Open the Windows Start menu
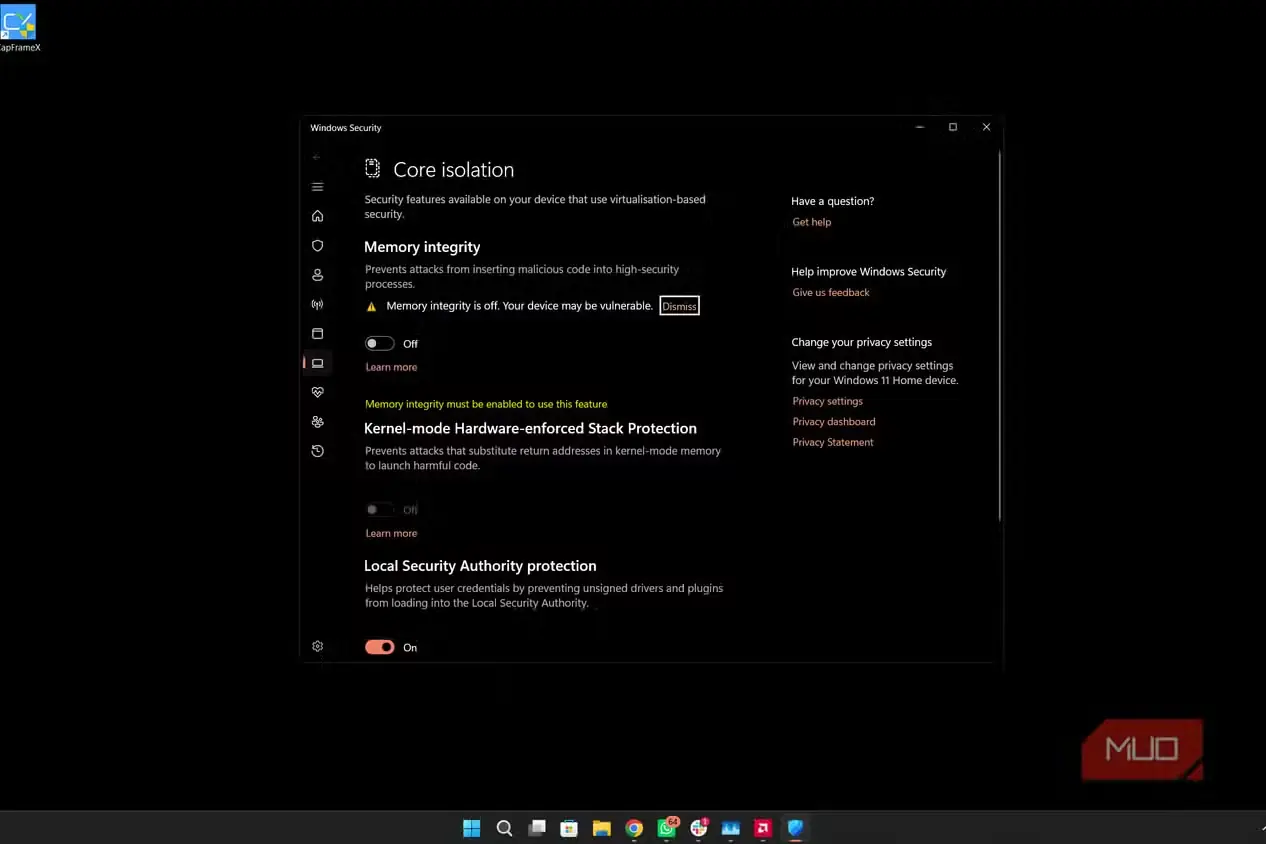The width and height of the screenshot is (1266, 844). [x=471, y=828]
